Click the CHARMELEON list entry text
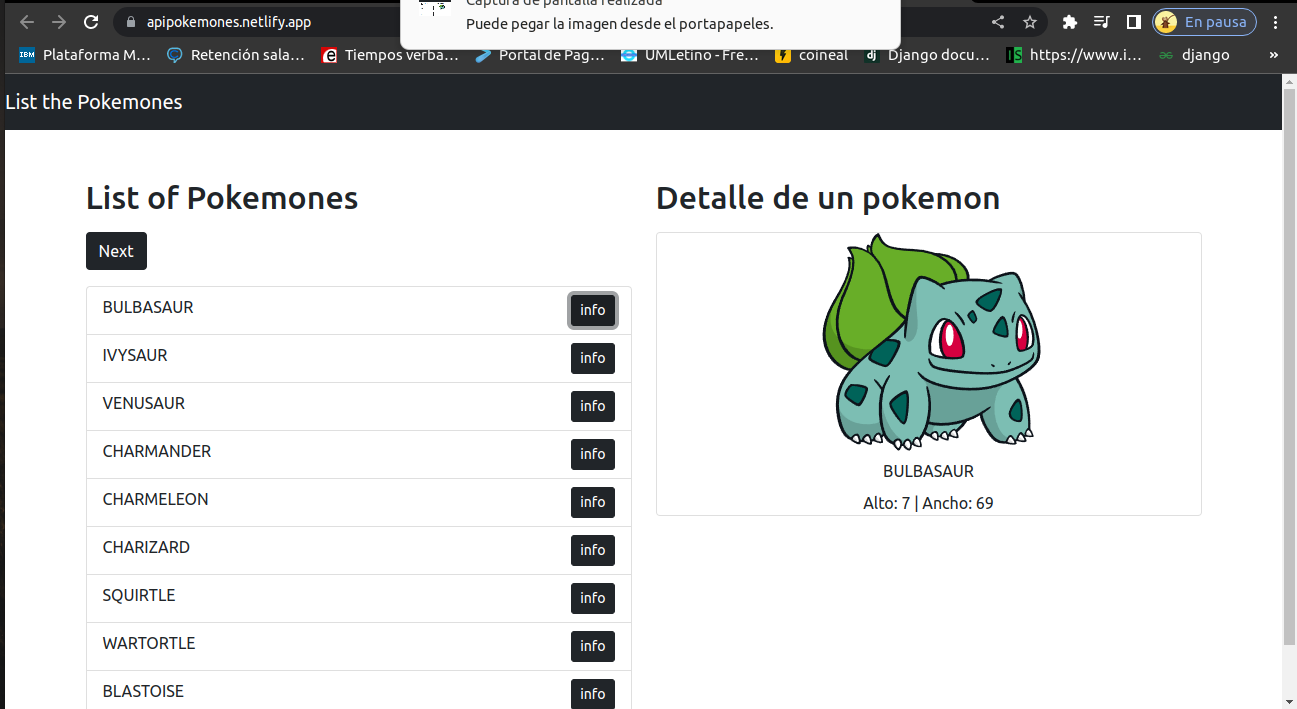This screenshot has width=1297, height=709. (155, 499)
